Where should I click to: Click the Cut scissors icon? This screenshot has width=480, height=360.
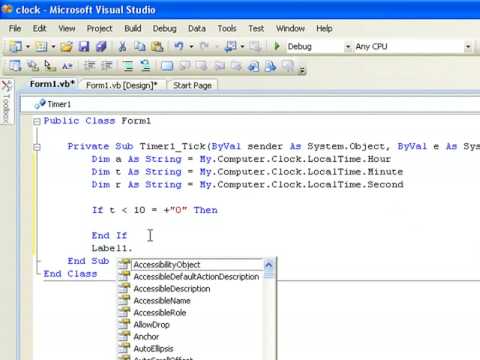pyautogui.click(x=123, y=46)
